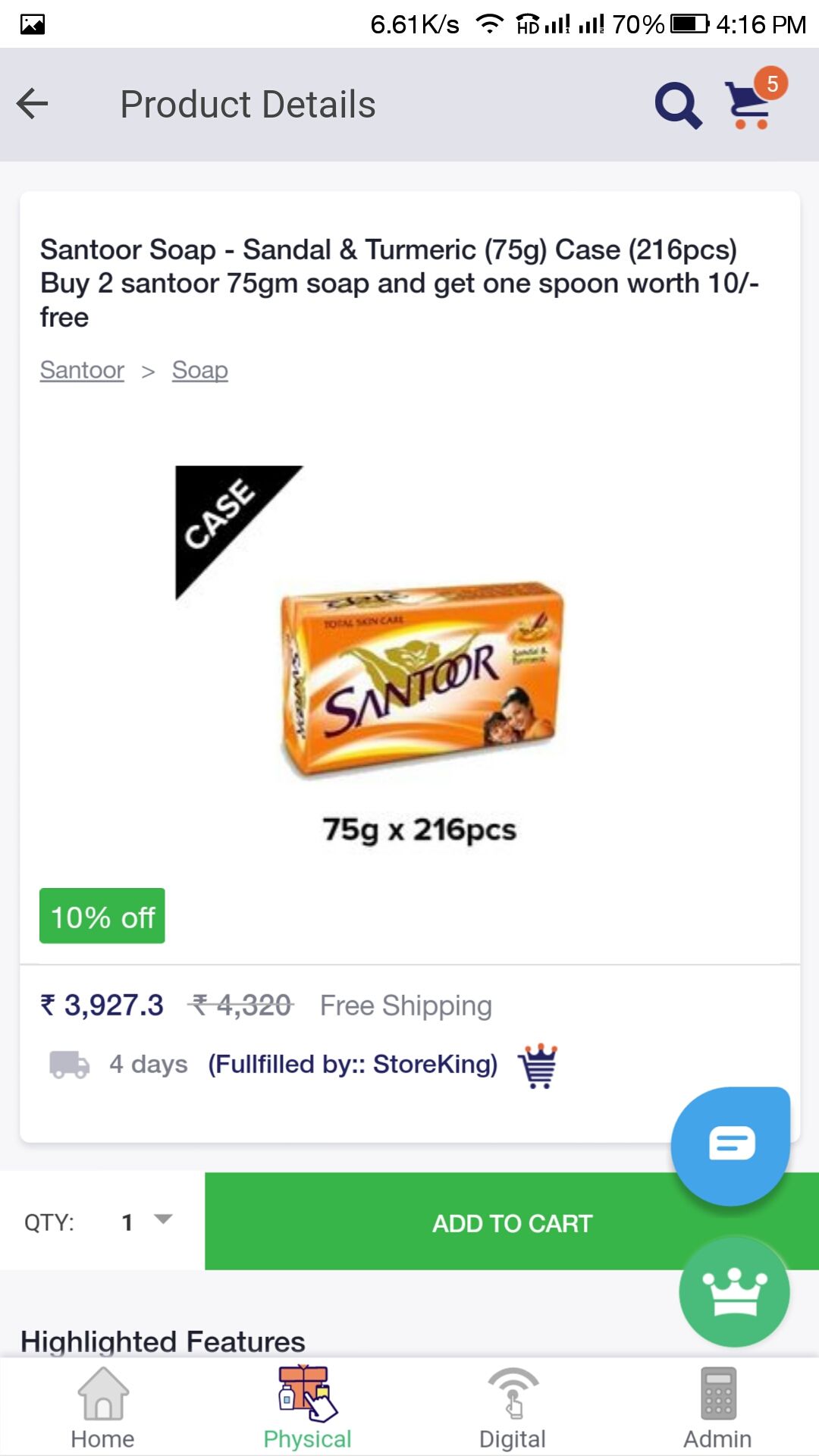819x1456 pixels.
Task: Open the Soap category breadcrumb link
Action: point(199,370)
